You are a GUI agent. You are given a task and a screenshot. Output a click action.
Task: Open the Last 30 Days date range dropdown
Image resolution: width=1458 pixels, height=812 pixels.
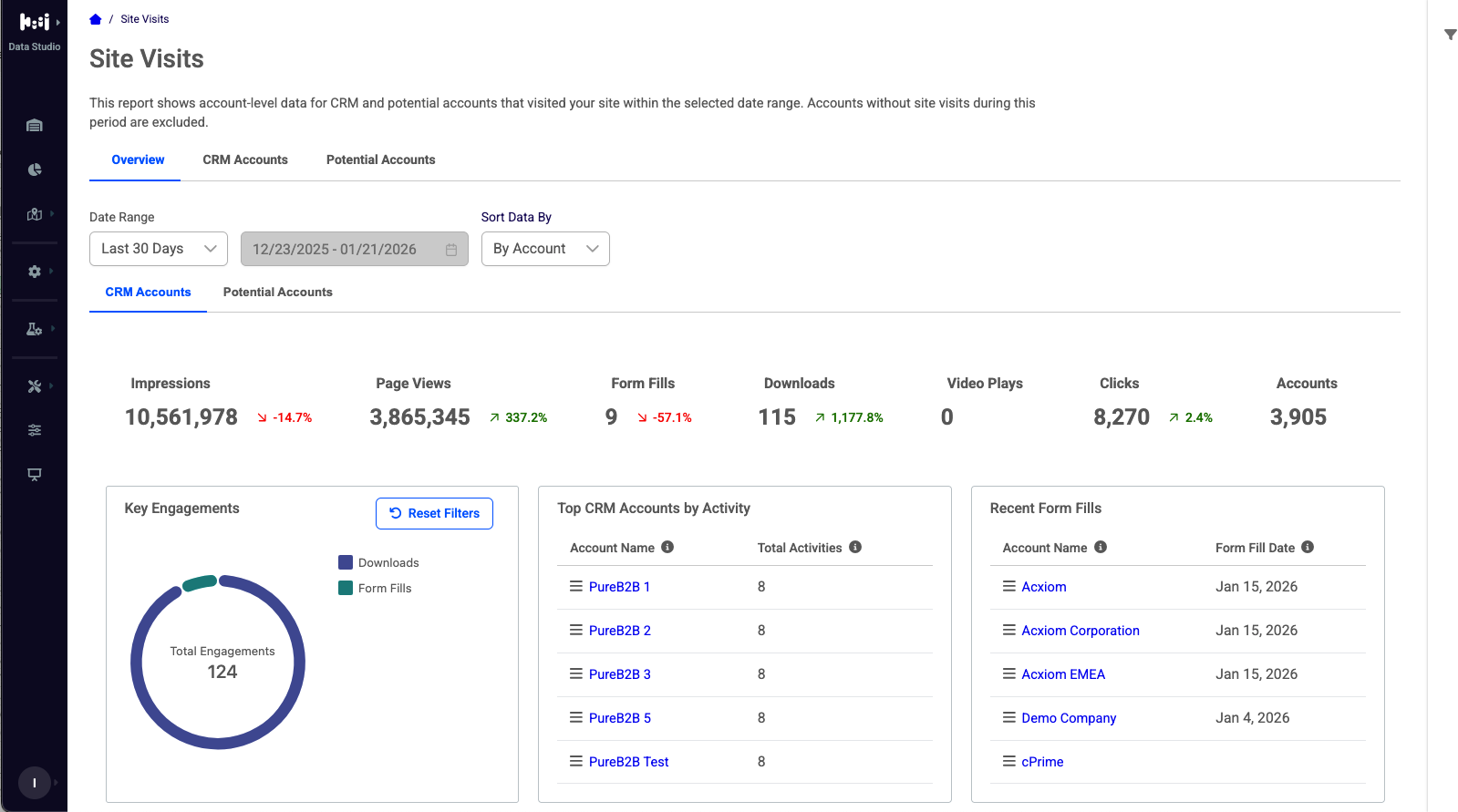pyautogui.click(x=159, y=249)
